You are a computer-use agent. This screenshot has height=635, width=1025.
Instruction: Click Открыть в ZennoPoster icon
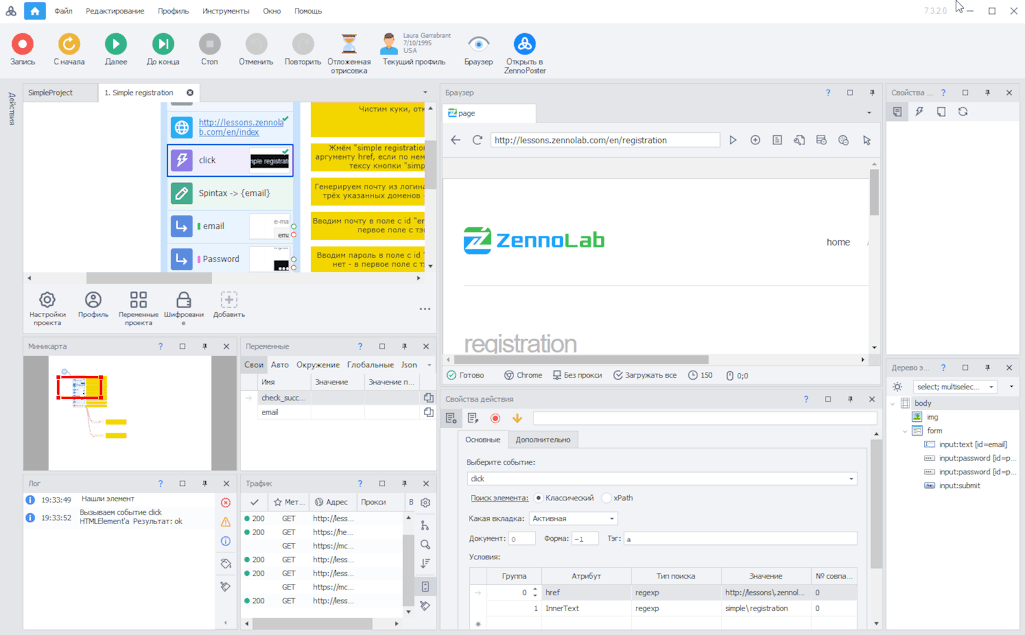click(524, 44)
